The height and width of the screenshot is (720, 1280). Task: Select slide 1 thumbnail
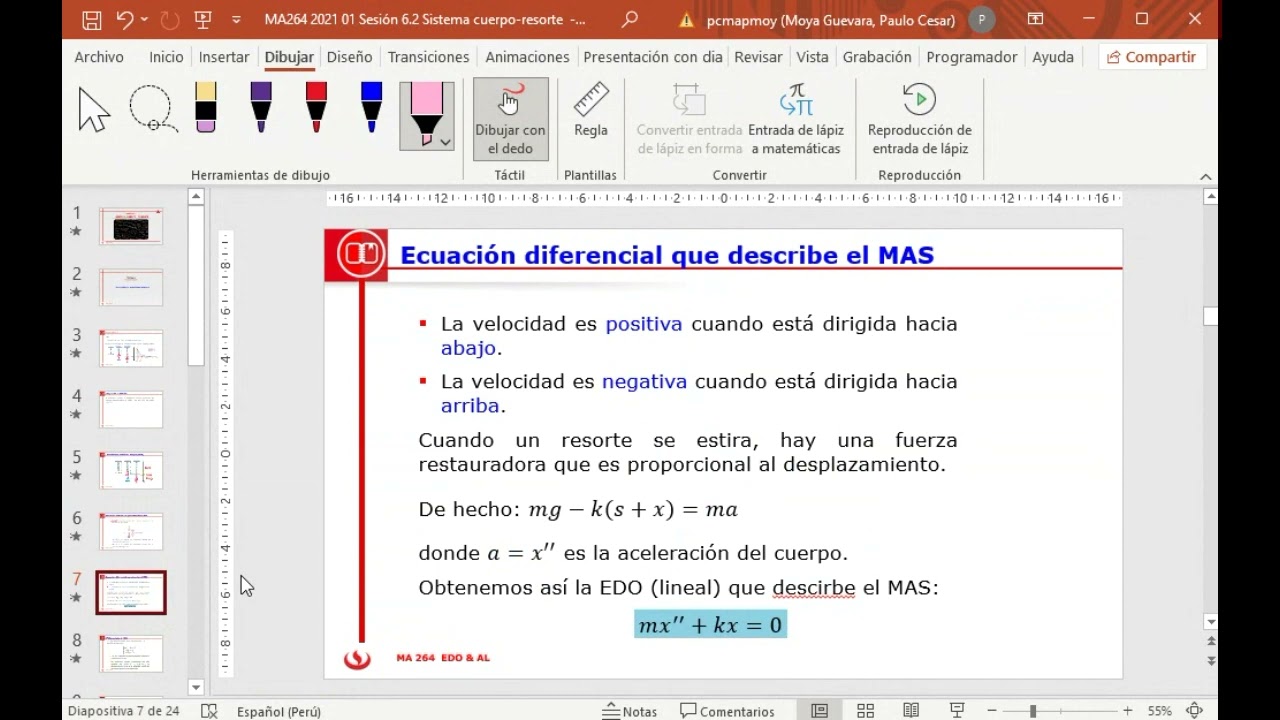point(131,226)
